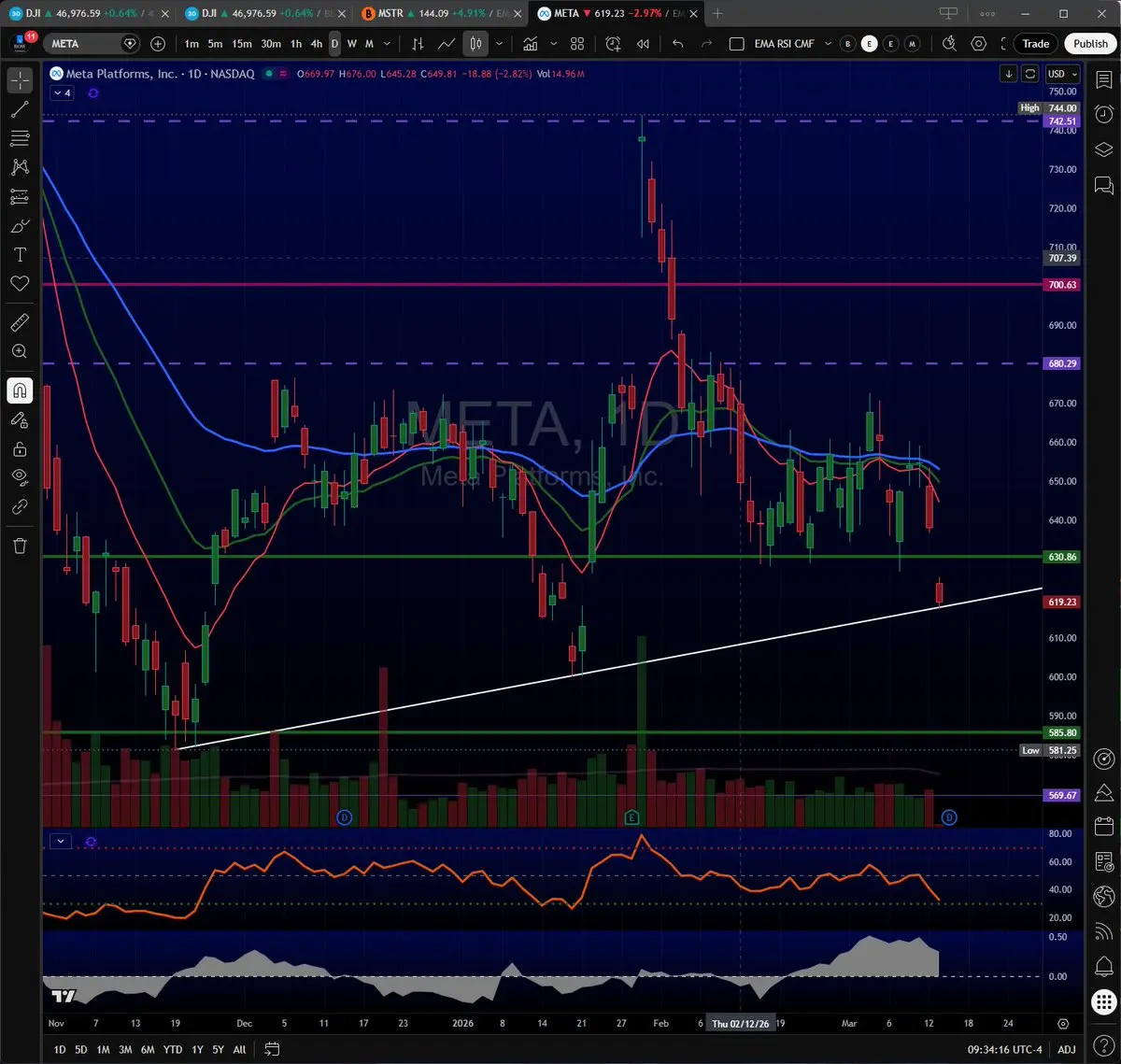Select the brush drawing tool

click(x=20, y=225)
